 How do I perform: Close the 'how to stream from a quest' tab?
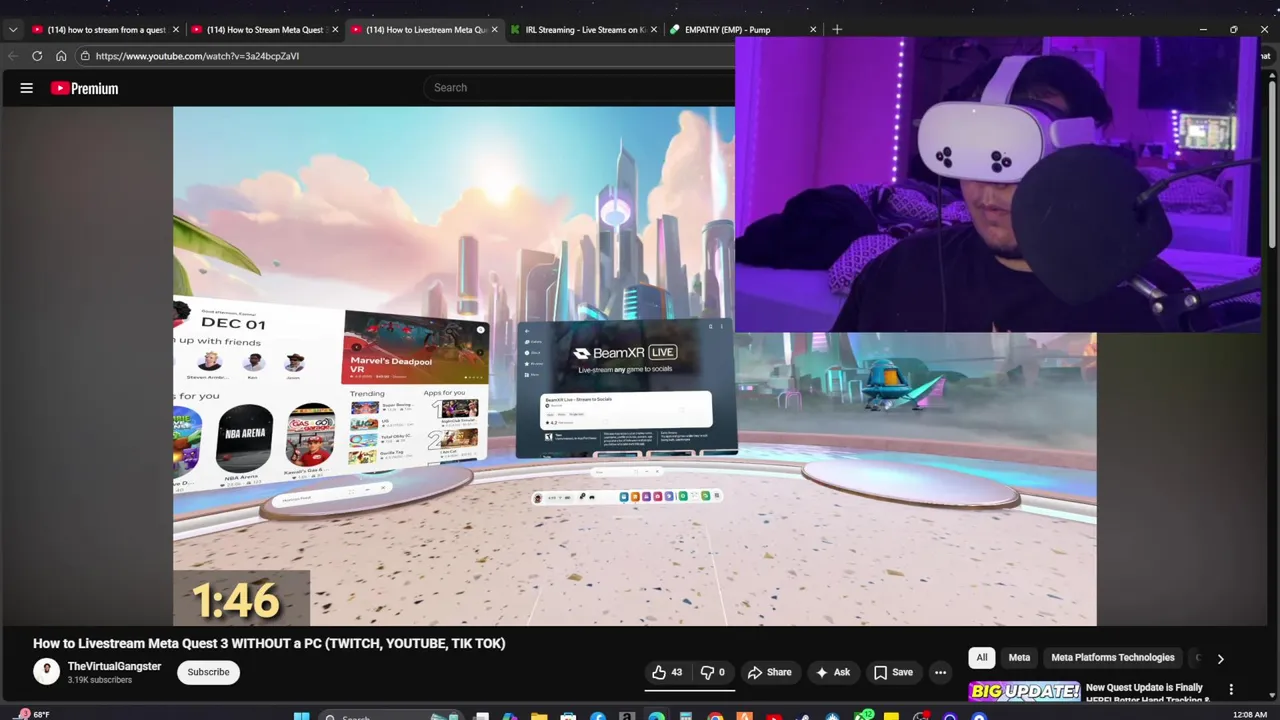[176, 30]
